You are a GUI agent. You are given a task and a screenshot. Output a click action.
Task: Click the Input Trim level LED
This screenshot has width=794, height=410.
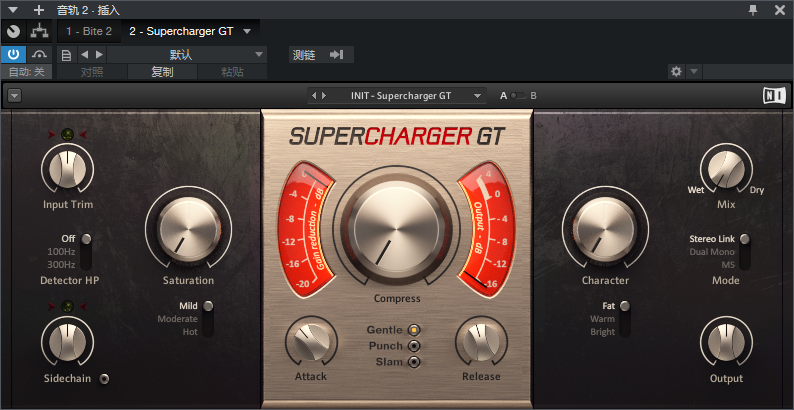(67, 134)
